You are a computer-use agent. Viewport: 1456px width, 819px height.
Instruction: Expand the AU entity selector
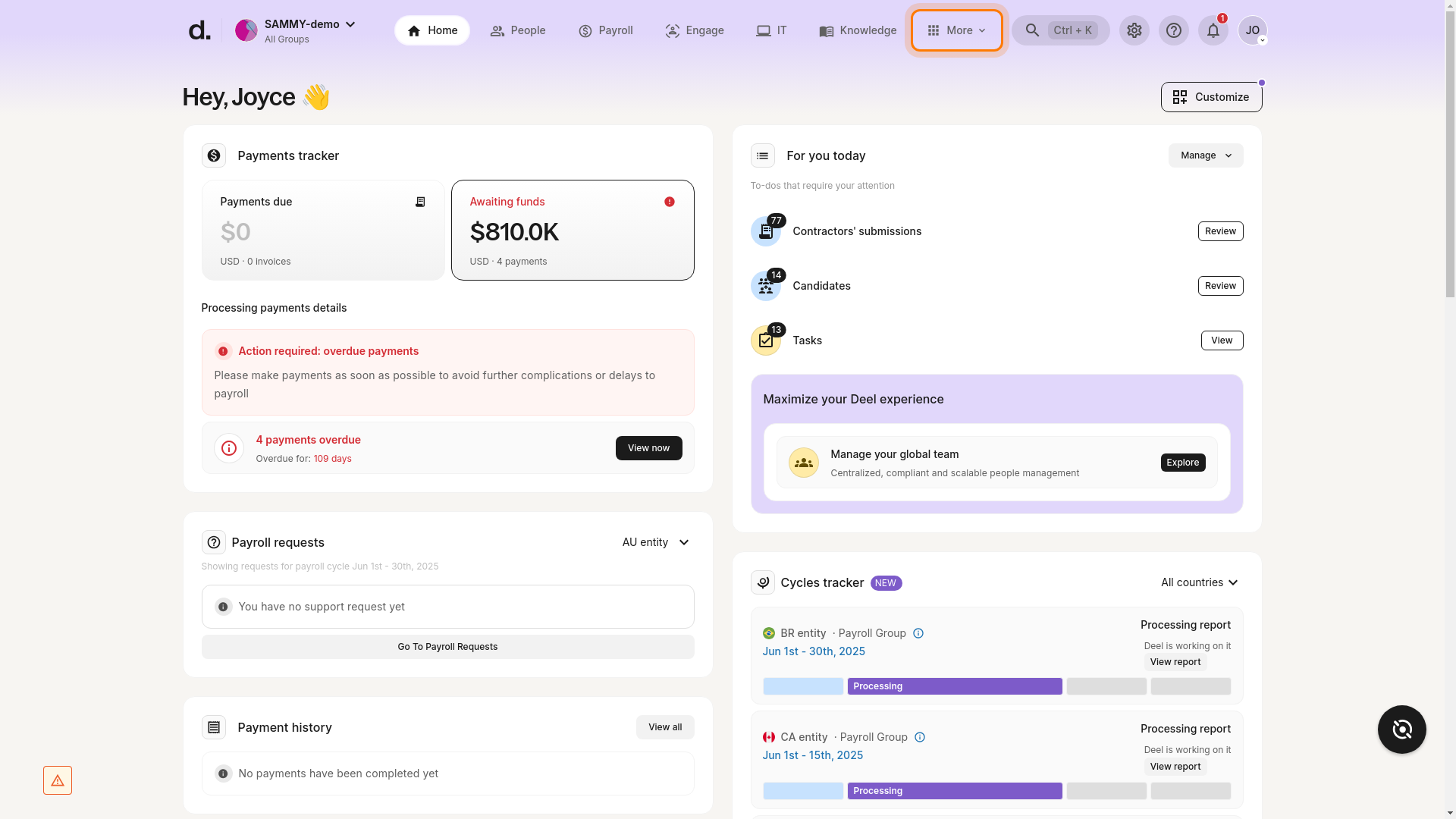pos(654,542)
